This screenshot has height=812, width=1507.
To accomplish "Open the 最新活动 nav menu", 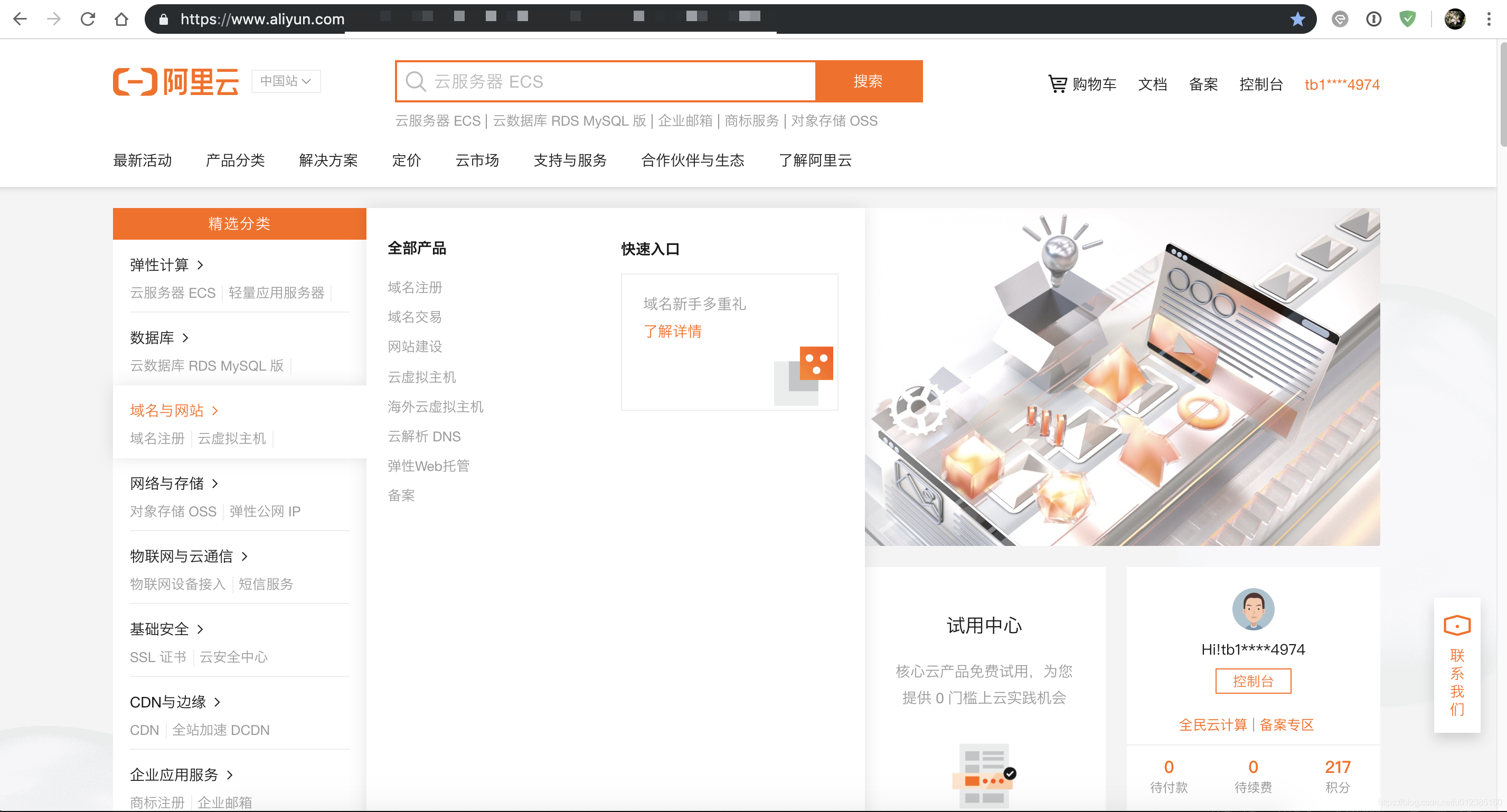I will click(x=142, y=160).
